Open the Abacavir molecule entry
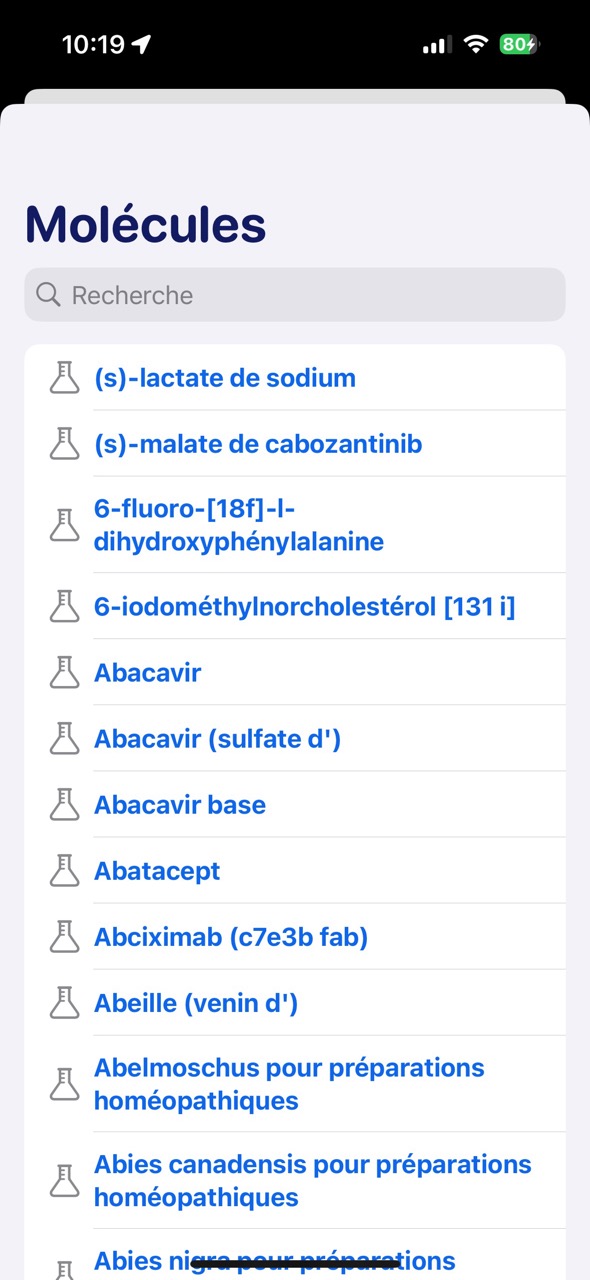 [x=147, y=672]
